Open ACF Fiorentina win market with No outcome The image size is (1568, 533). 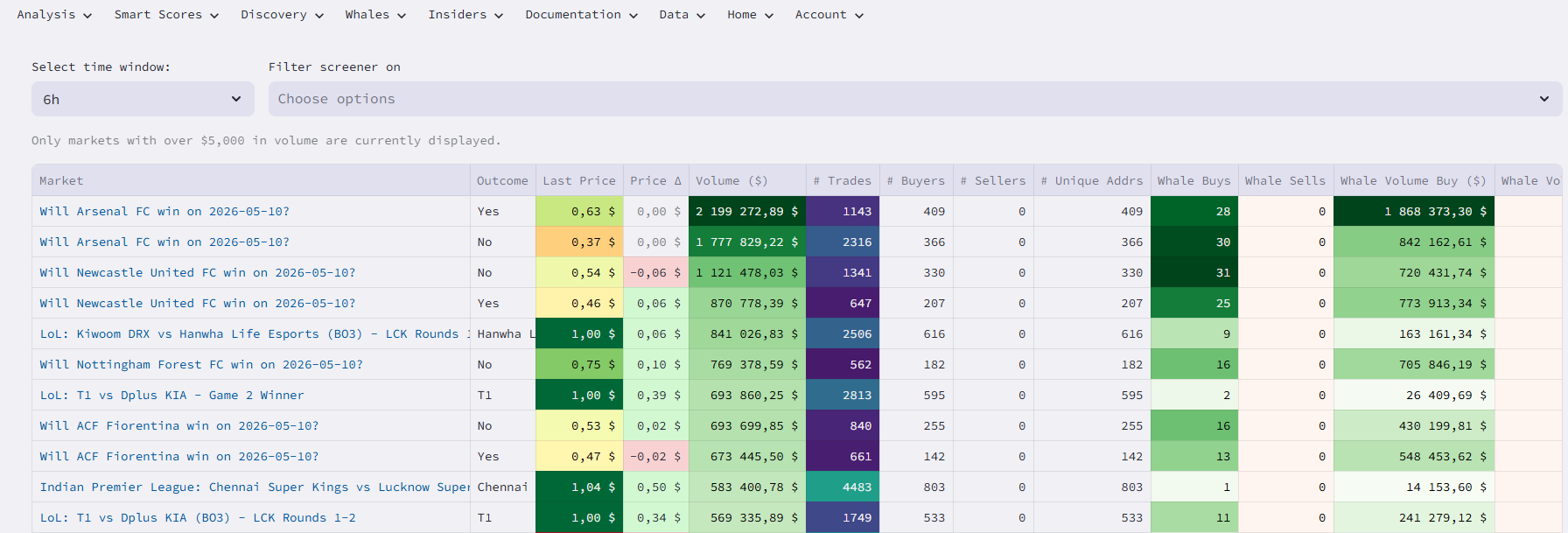tap(179, 426)
